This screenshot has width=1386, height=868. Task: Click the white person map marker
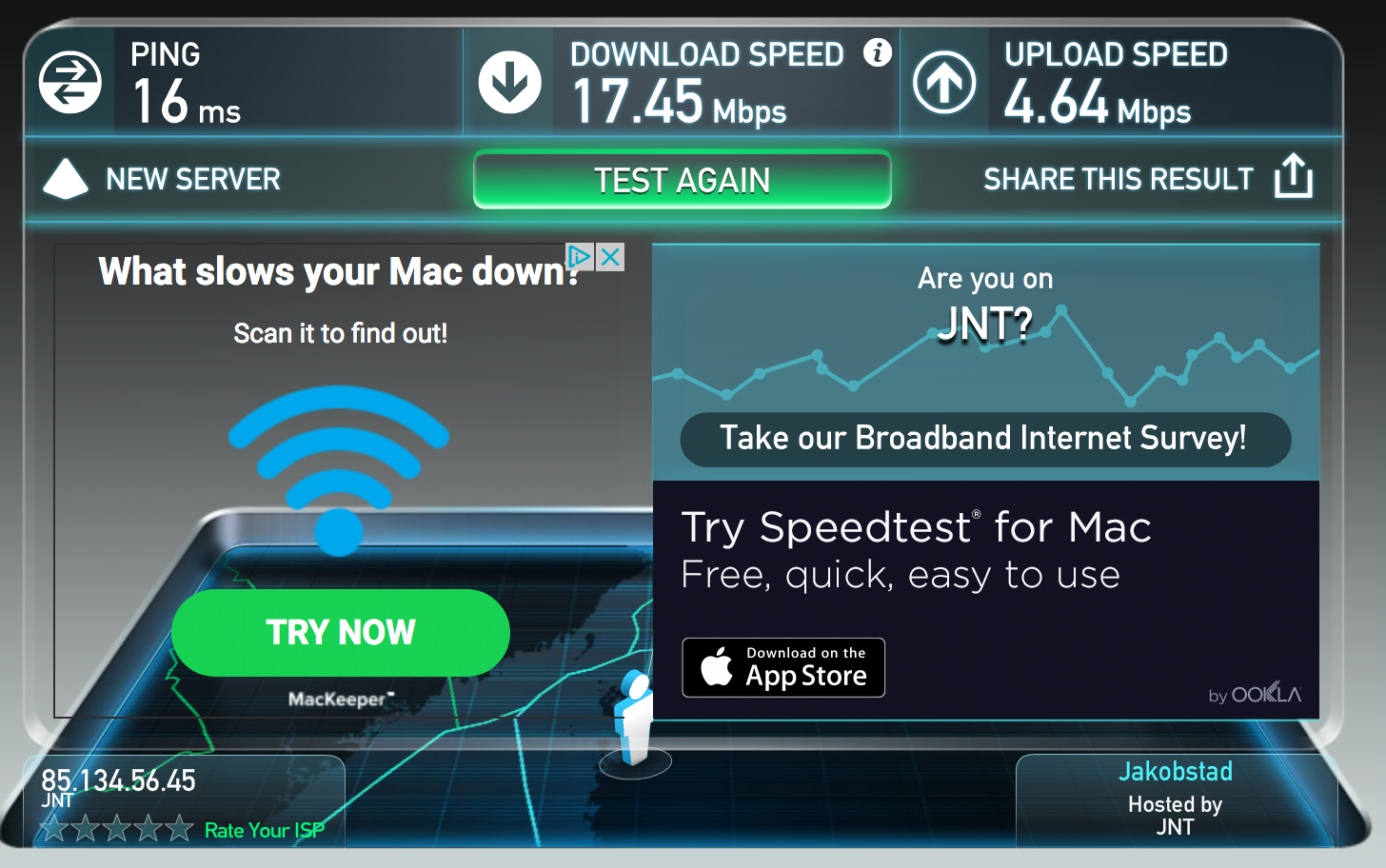point(634,720)
